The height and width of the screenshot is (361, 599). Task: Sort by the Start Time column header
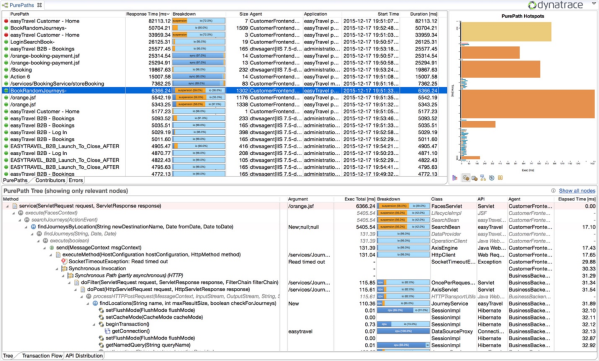pyautogui.click(x=371, y=14)
